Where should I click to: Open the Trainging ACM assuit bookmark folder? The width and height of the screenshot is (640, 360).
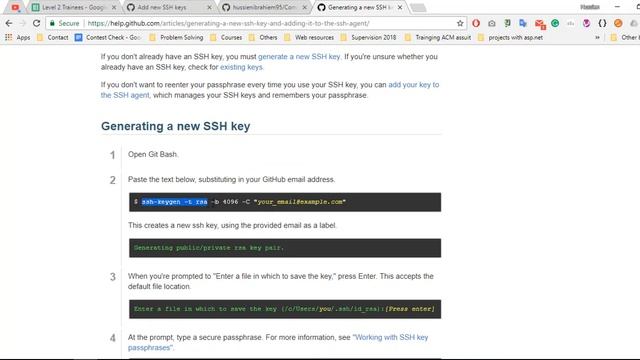point(438,38)
